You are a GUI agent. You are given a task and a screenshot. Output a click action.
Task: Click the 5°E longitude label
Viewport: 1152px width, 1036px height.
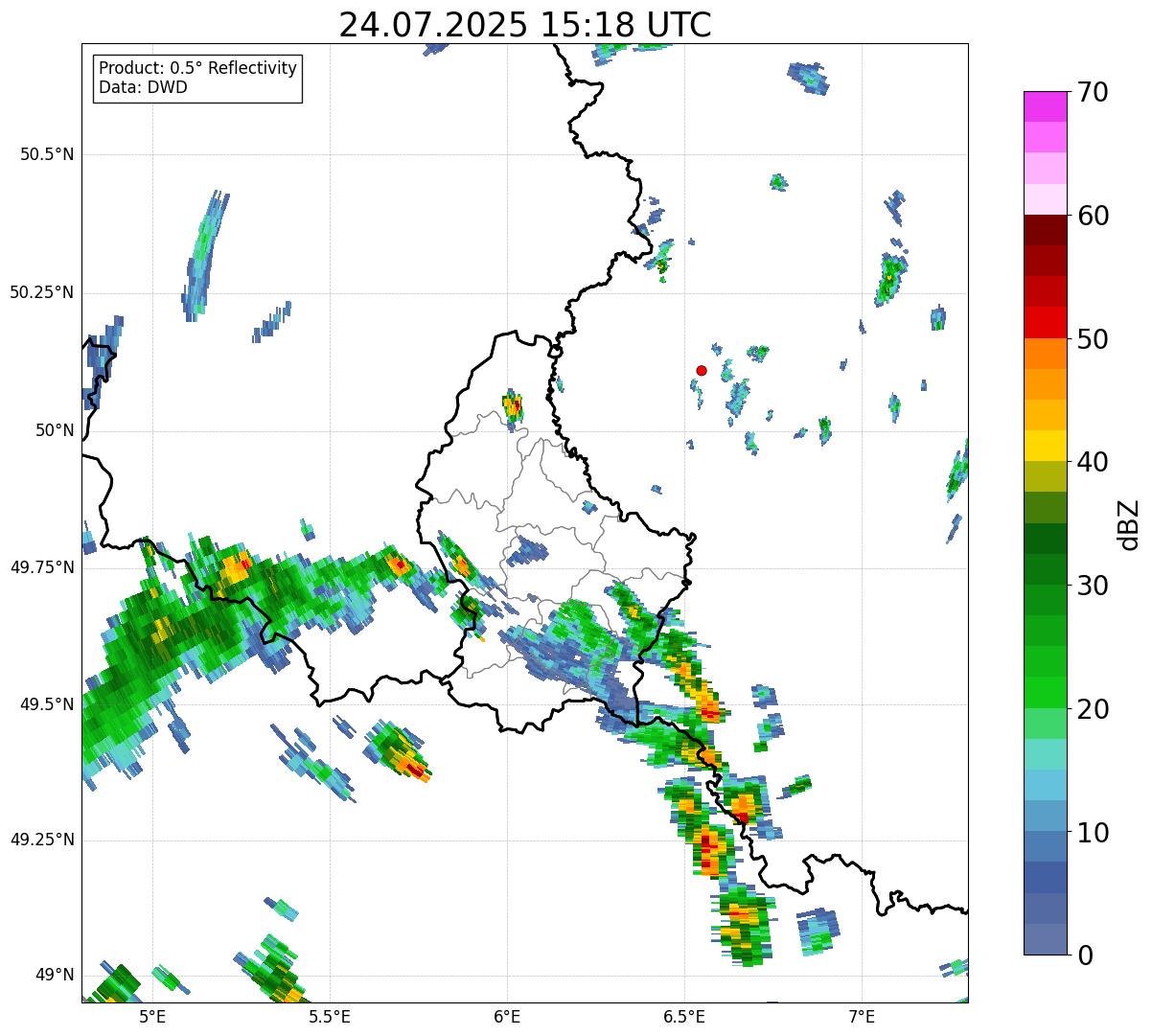pos(152,1017)
